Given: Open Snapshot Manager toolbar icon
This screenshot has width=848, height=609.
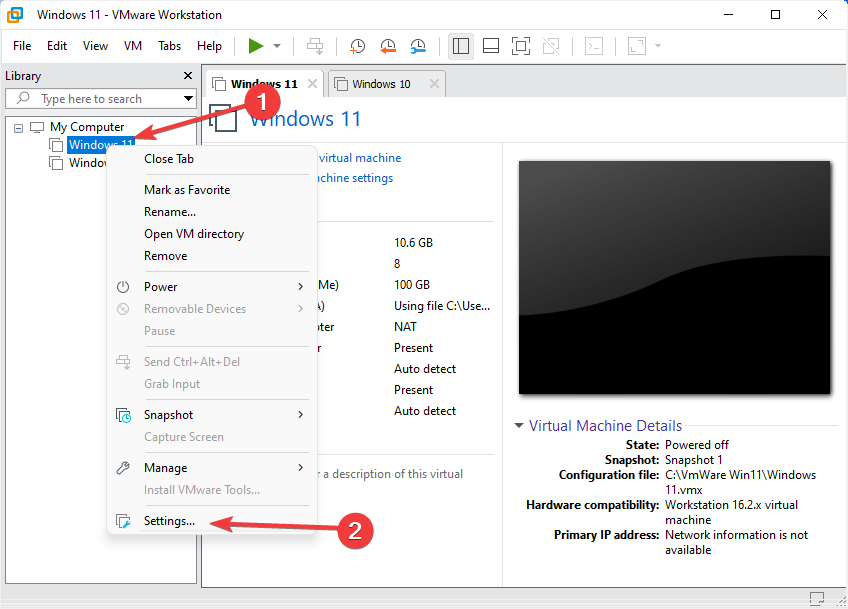Looking at the screenshot, I should [418, 46].
